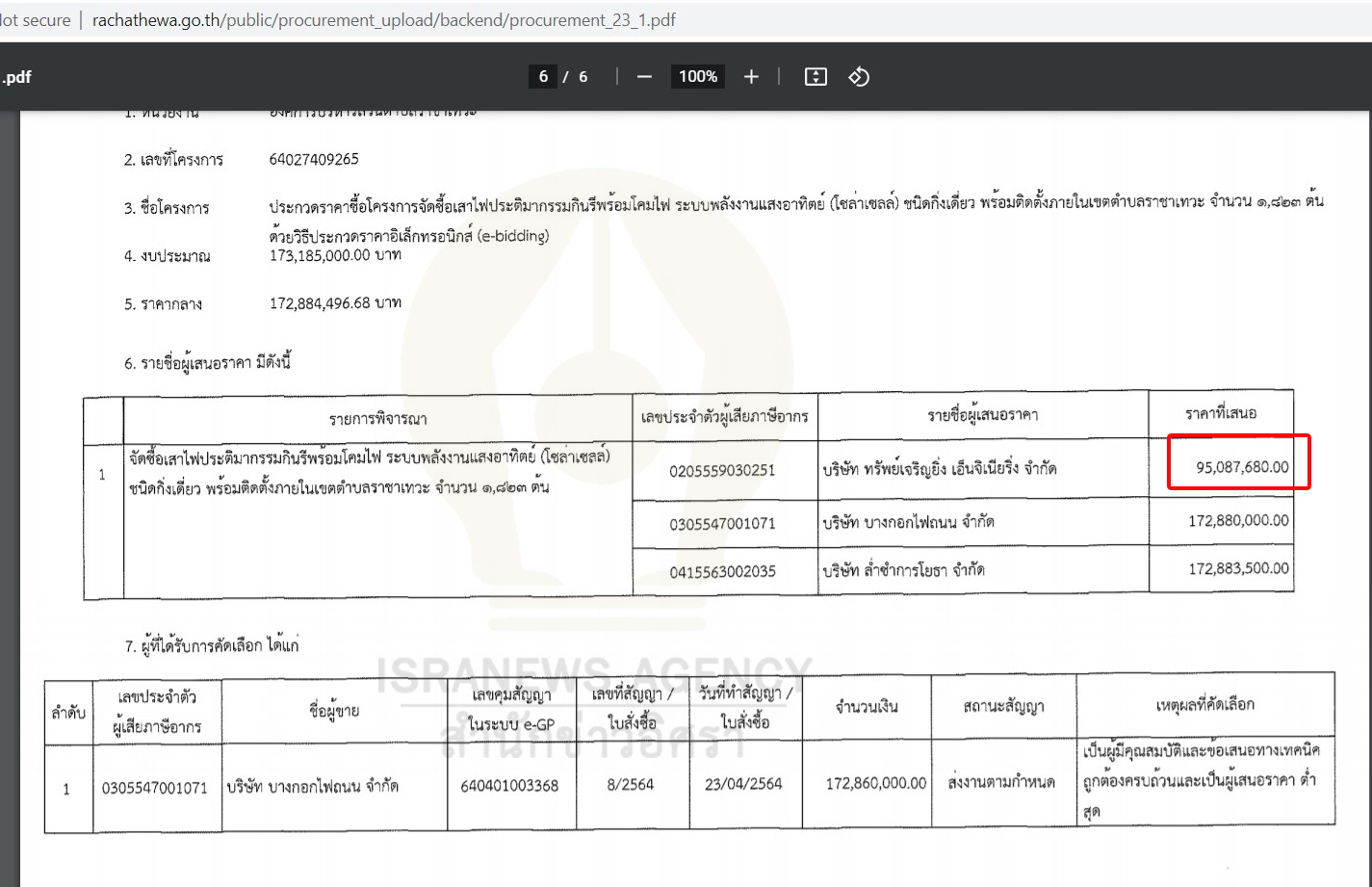Click the zoom out minus icon
The height and width of the screenshot is (887, 1372).
644,77
